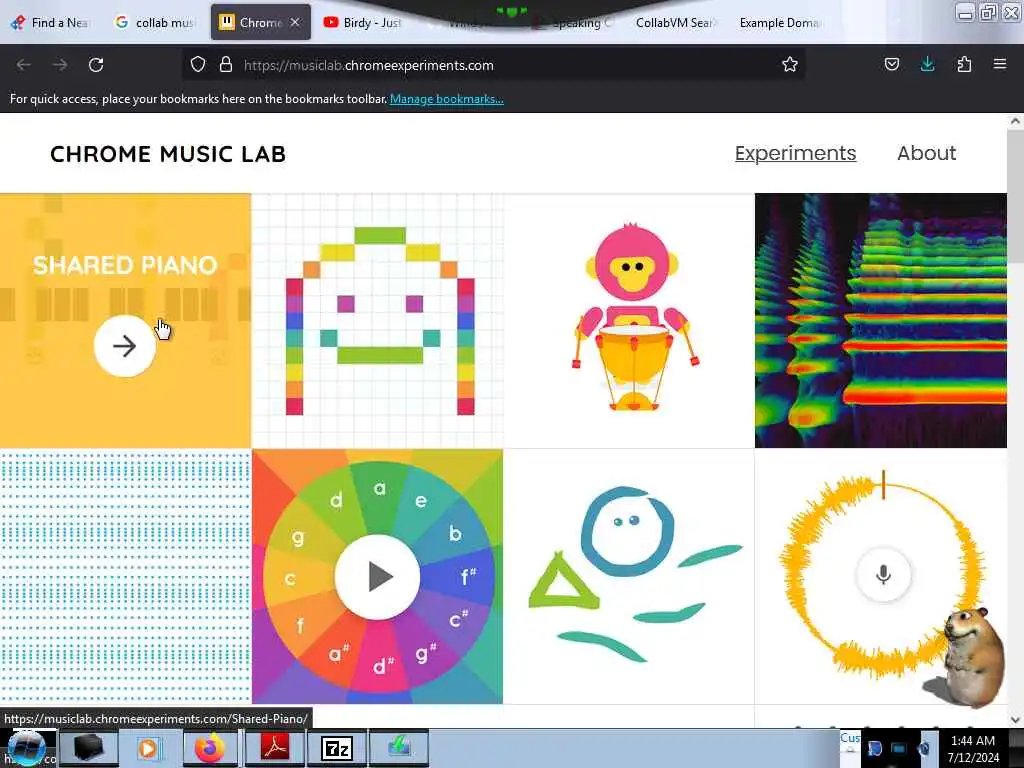
Task: Switch to the 'Find a Nea' tab
Action: click(x=51, y=22)
